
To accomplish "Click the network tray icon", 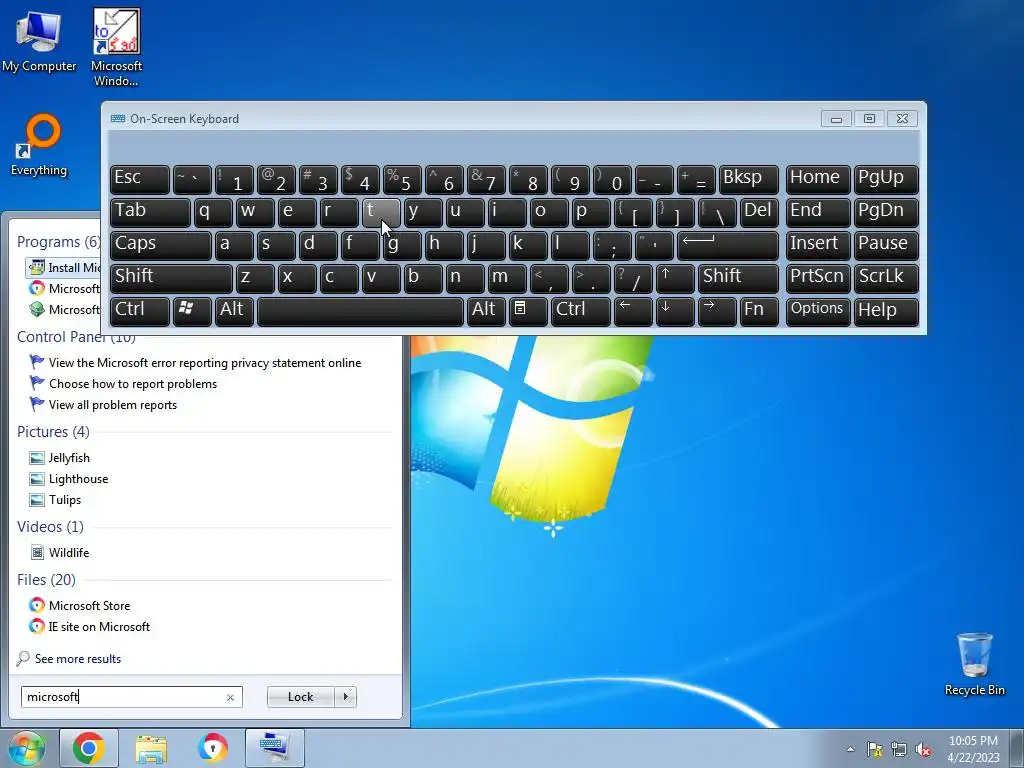I will coord(899,749).
